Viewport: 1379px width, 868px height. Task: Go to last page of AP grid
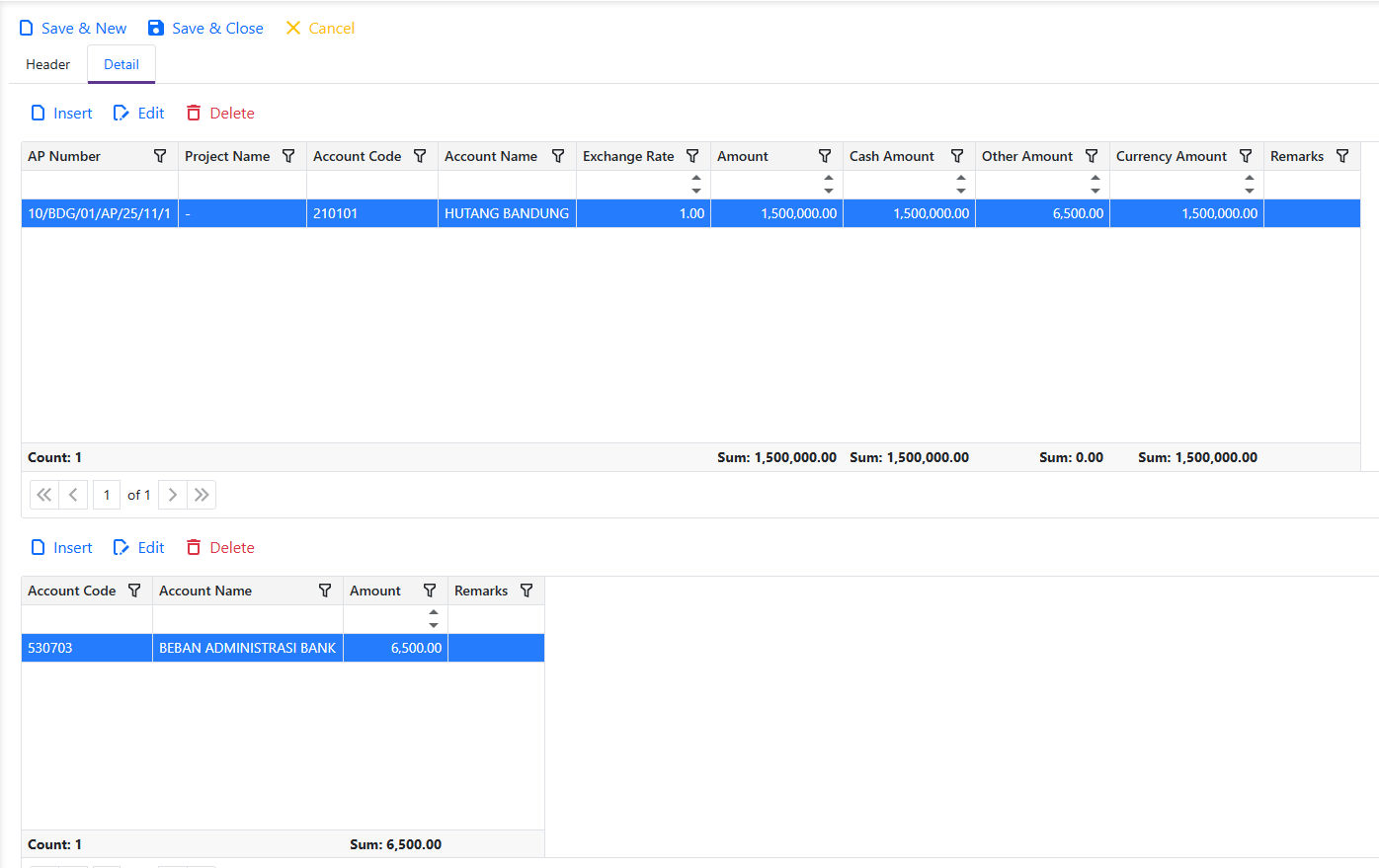click(202, 495)
